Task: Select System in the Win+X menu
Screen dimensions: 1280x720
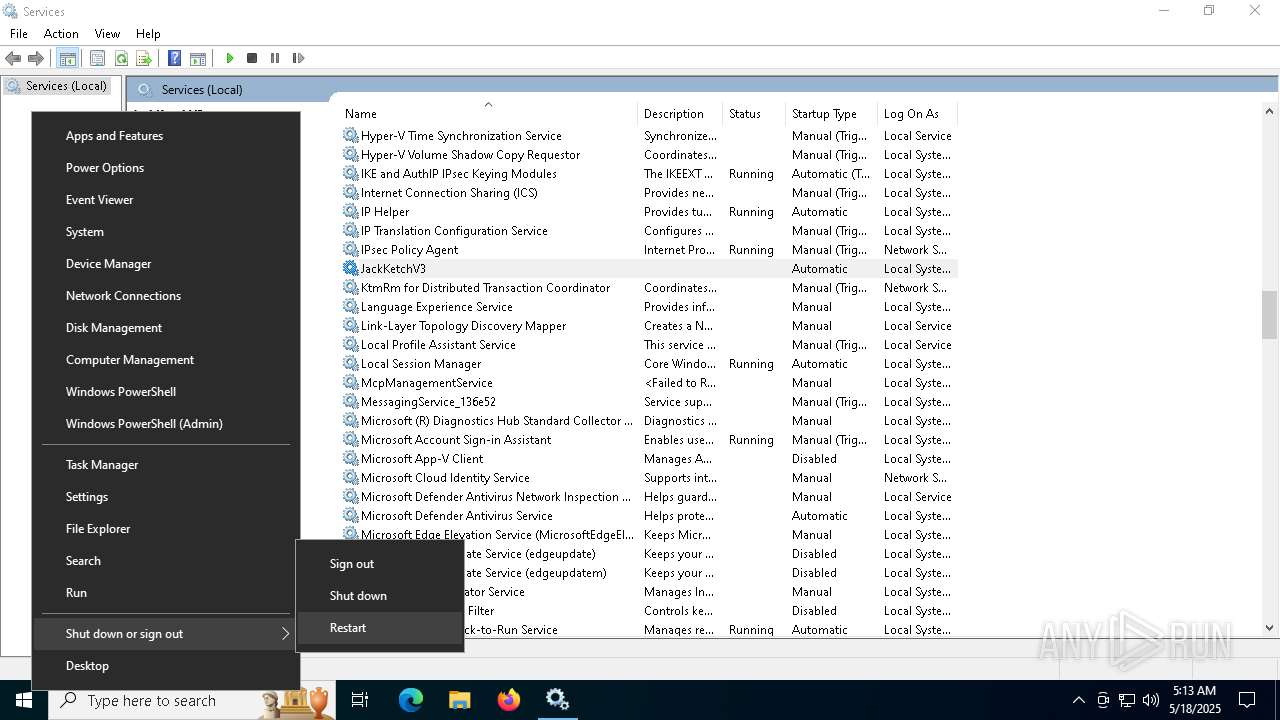Action: (x=166, y=232)
